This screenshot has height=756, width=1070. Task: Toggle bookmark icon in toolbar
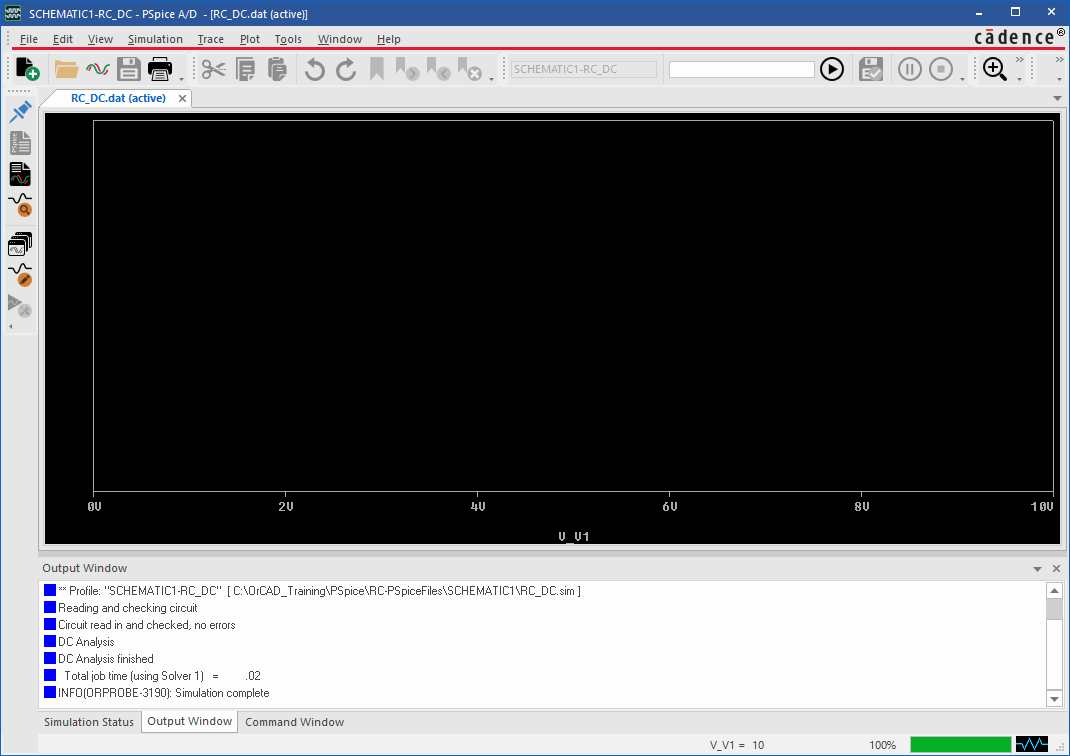pyautogui.click(x=377, y=69)
